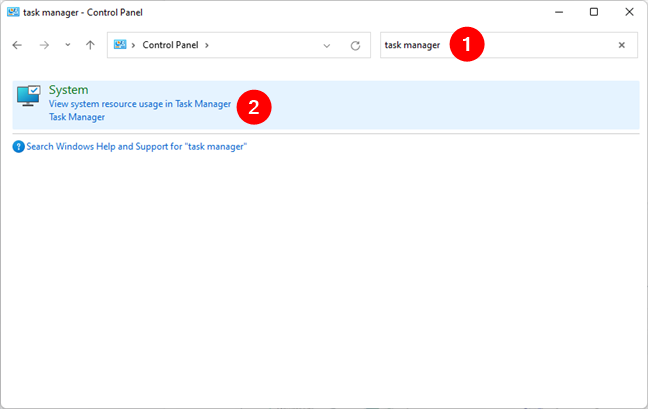Close the Control Panel window
The width and height of the screenshot is (648, 409).
pyautogui.click(x=629, y=12)
